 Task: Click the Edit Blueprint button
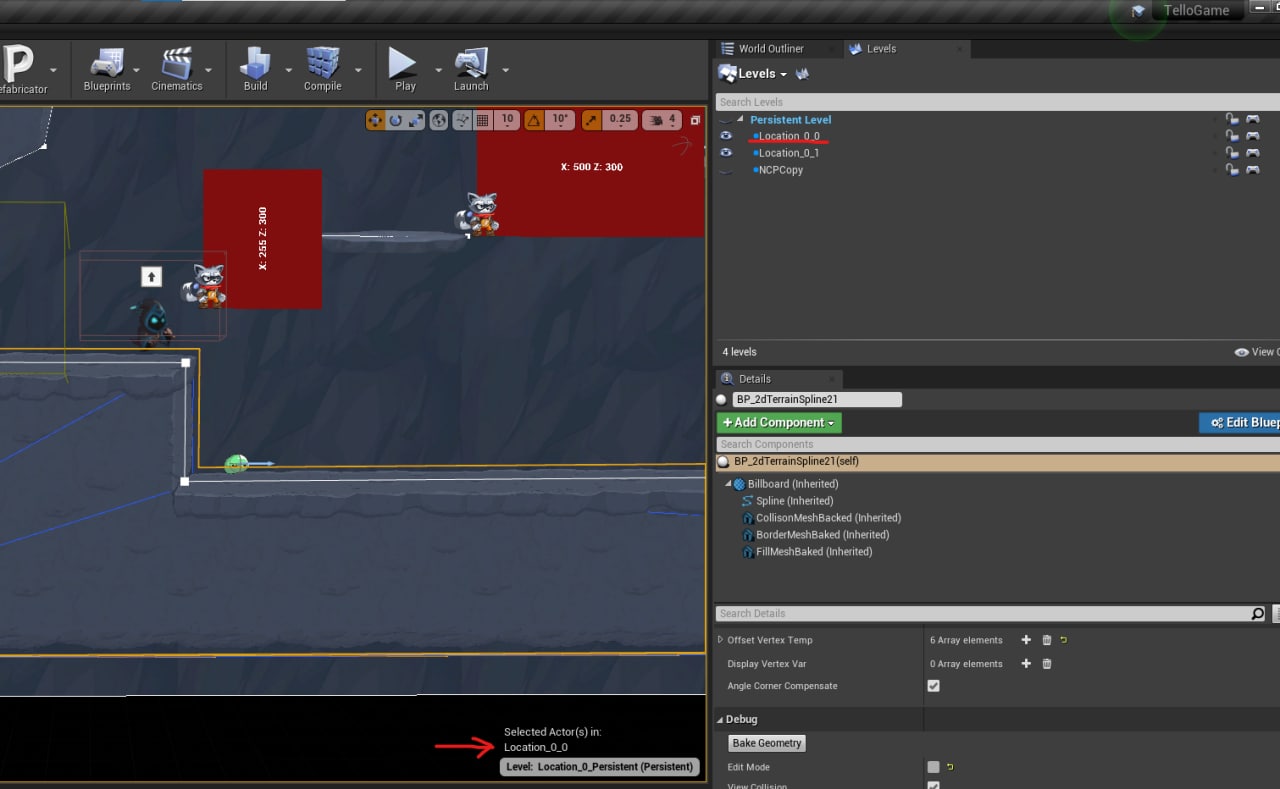point(1240,423)
